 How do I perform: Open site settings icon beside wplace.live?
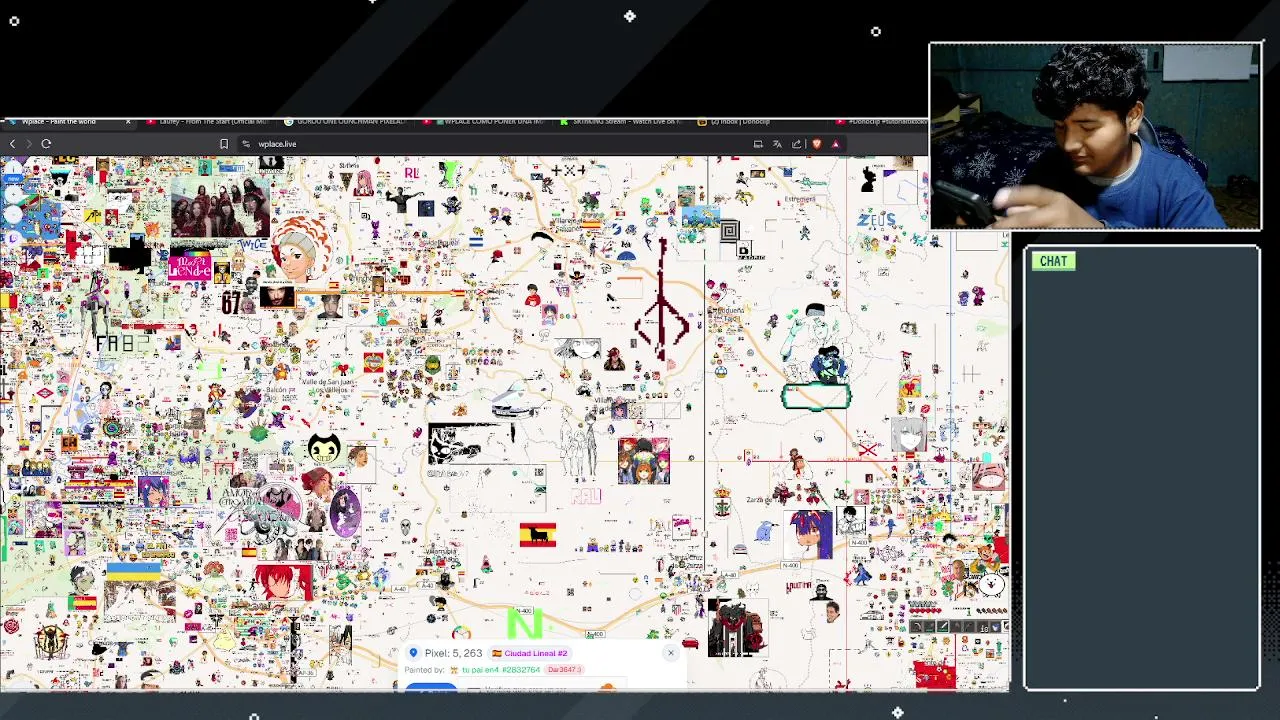(246, 144)
